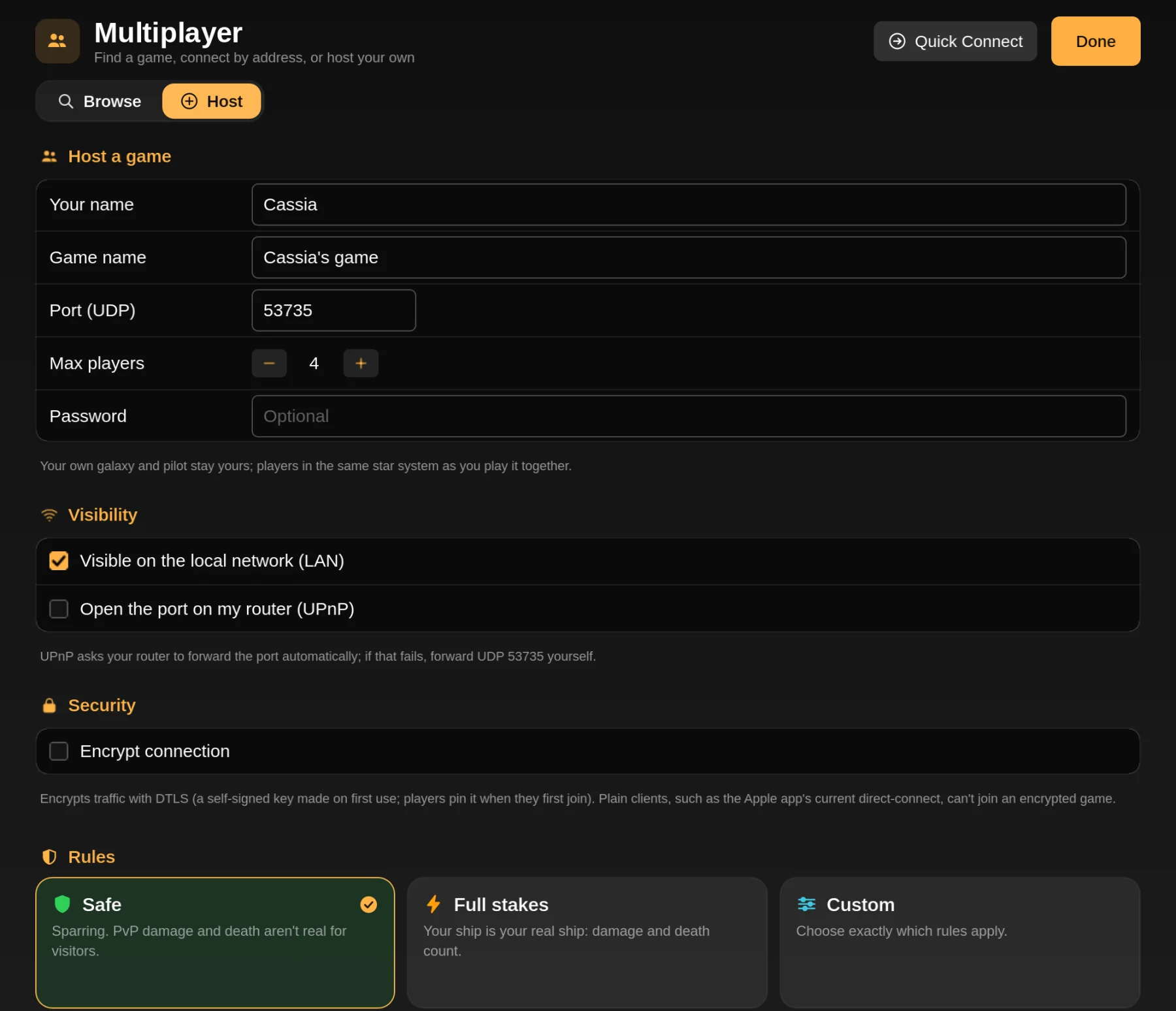Click the Game name field
The height and width of the screenshot is (1011, 1176).
[x=689, y=258]
